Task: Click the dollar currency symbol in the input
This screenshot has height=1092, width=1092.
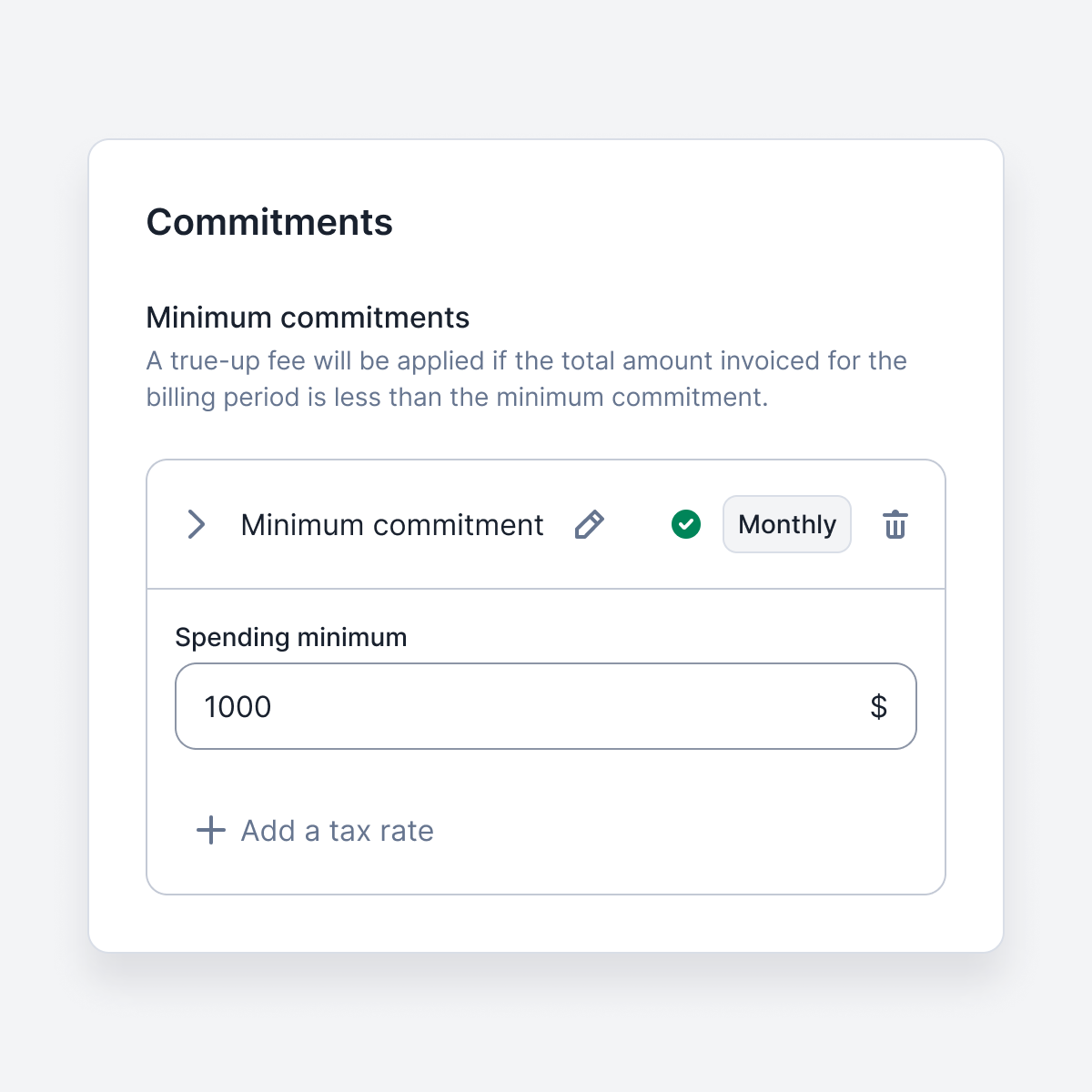Action: (878, 706)
